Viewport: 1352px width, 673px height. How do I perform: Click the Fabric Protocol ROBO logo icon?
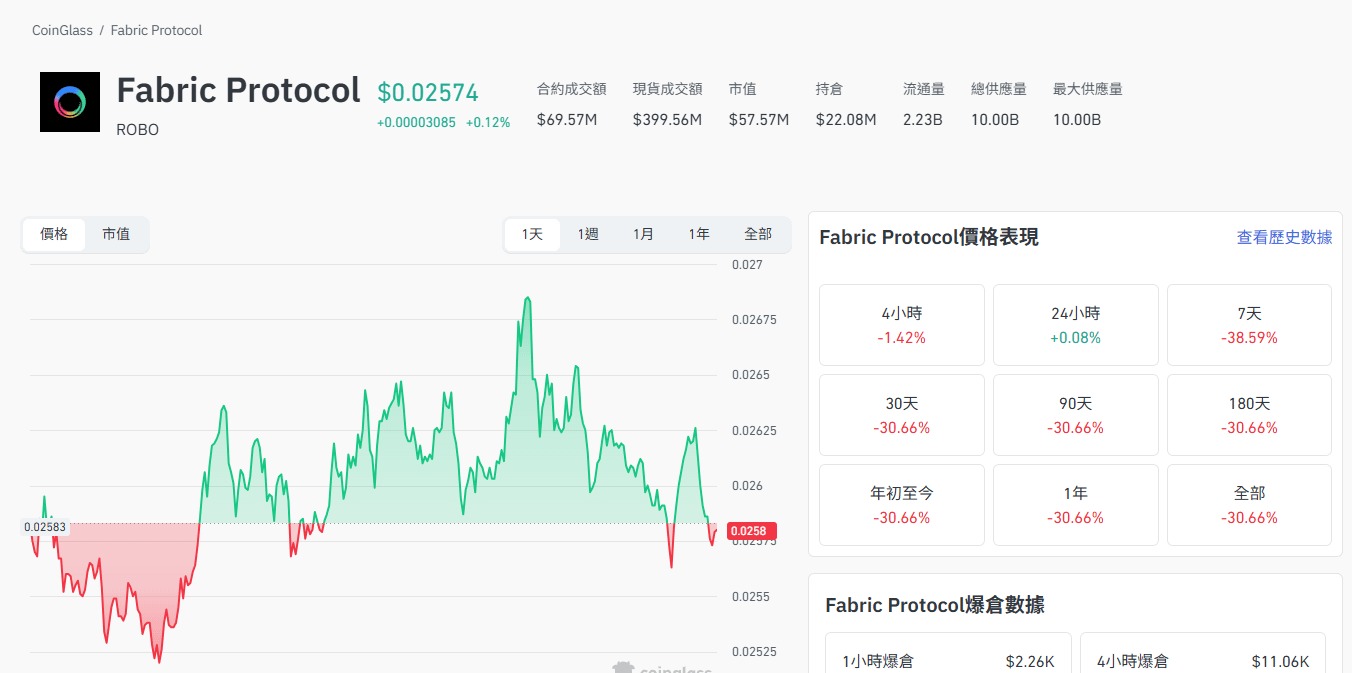pyautogui.click(x=70, y=102)
